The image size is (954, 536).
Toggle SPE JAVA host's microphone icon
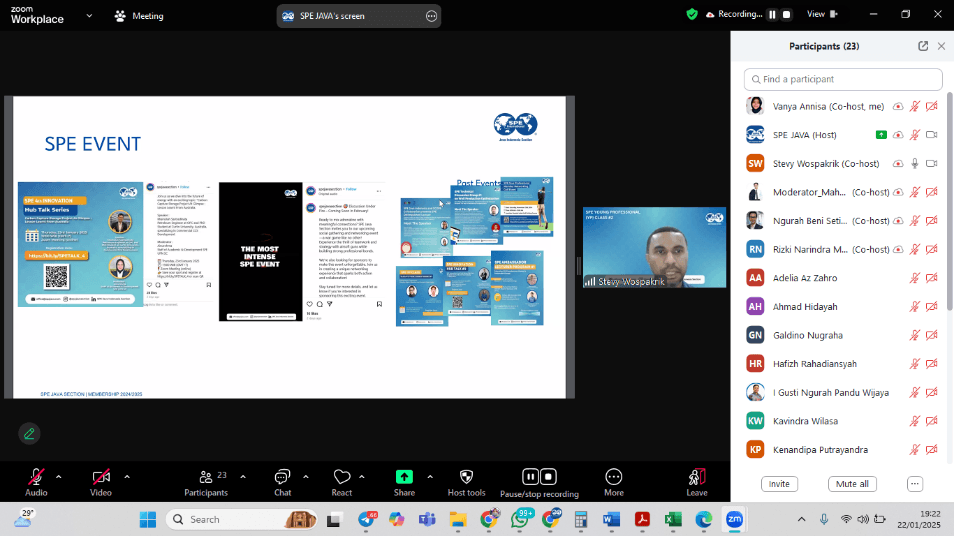(914, 135)
